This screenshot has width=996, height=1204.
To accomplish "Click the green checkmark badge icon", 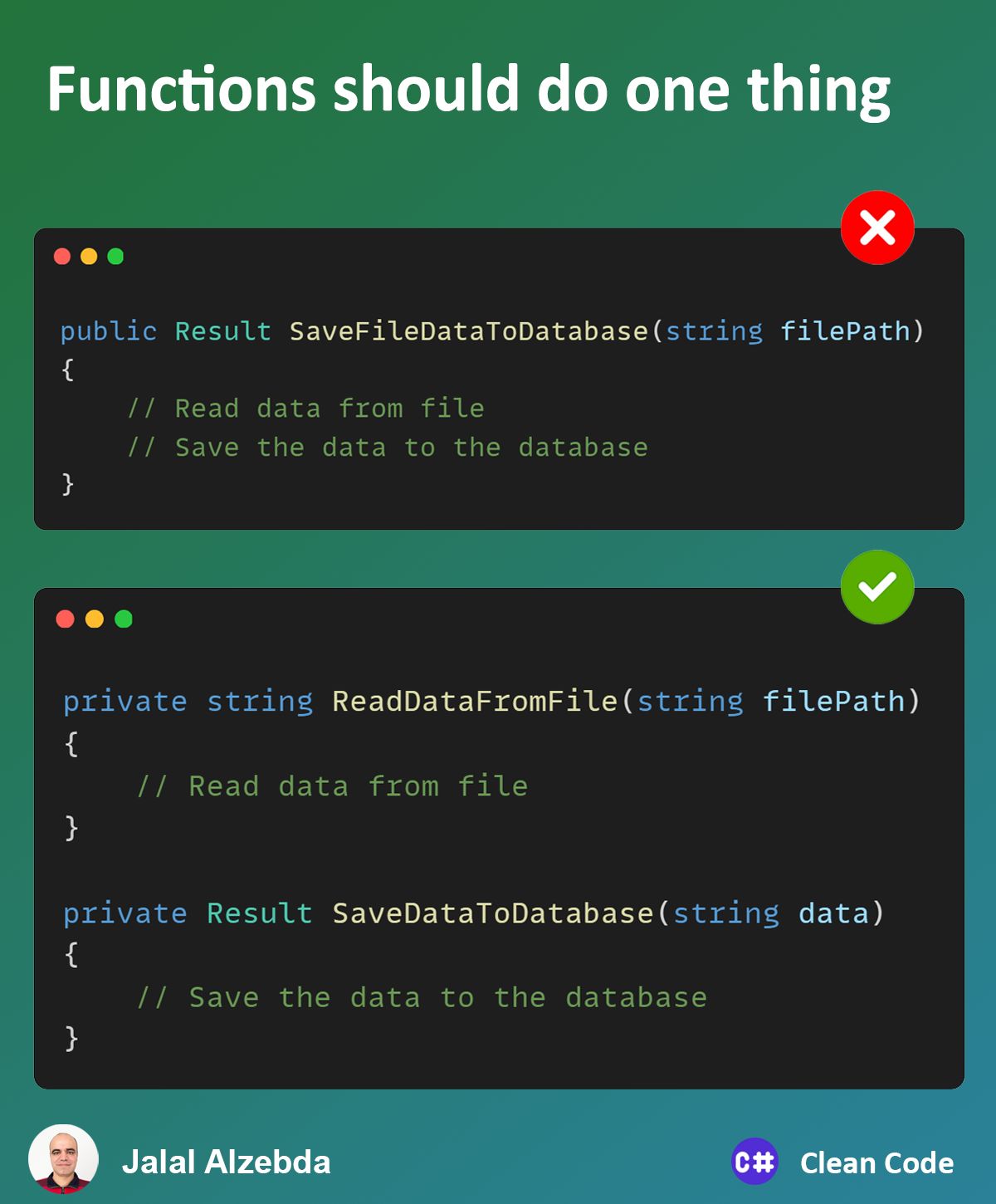I will click(x=877, y=587).
